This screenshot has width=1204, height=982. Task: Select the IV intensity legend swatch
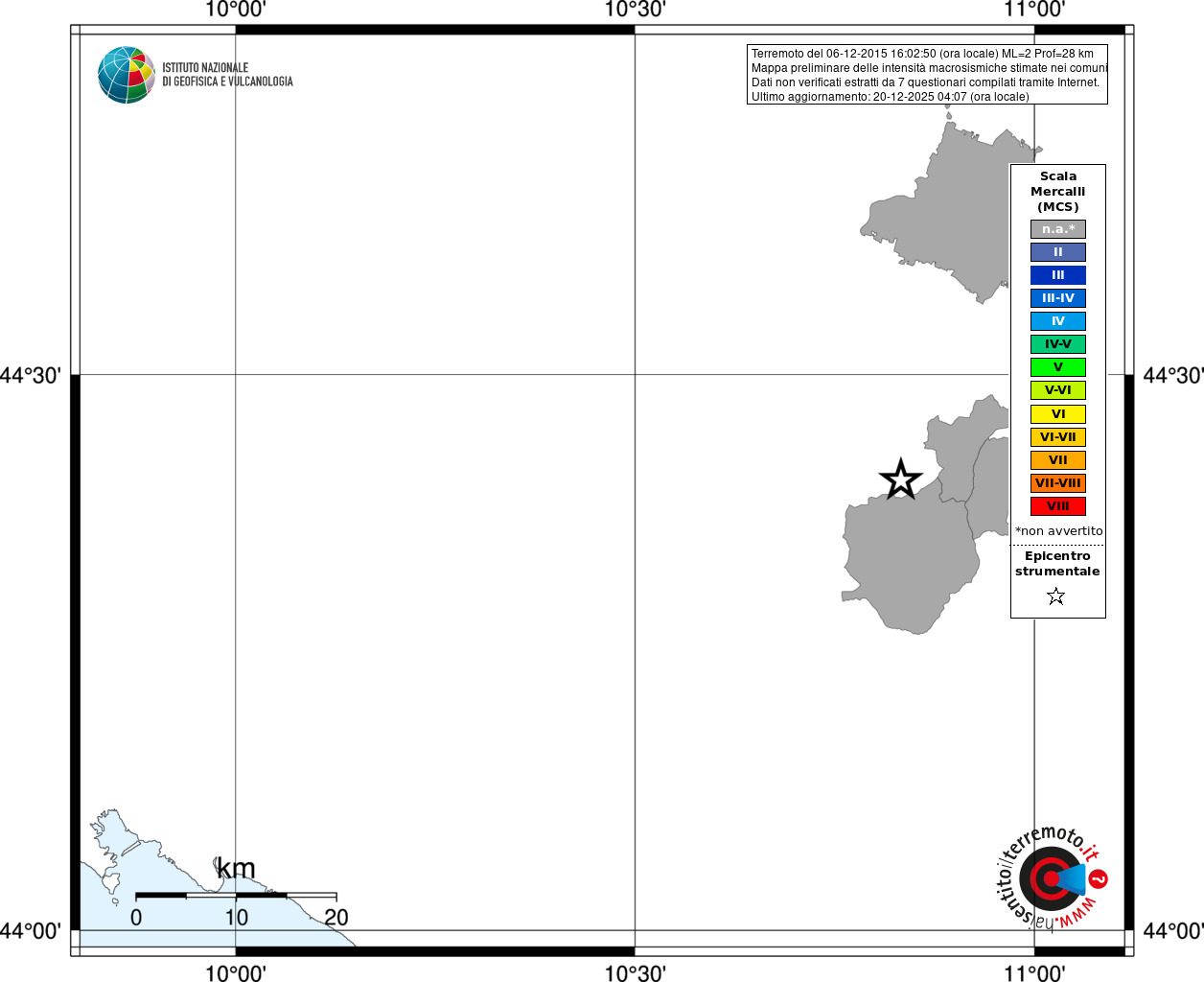tap(1058, 321)
